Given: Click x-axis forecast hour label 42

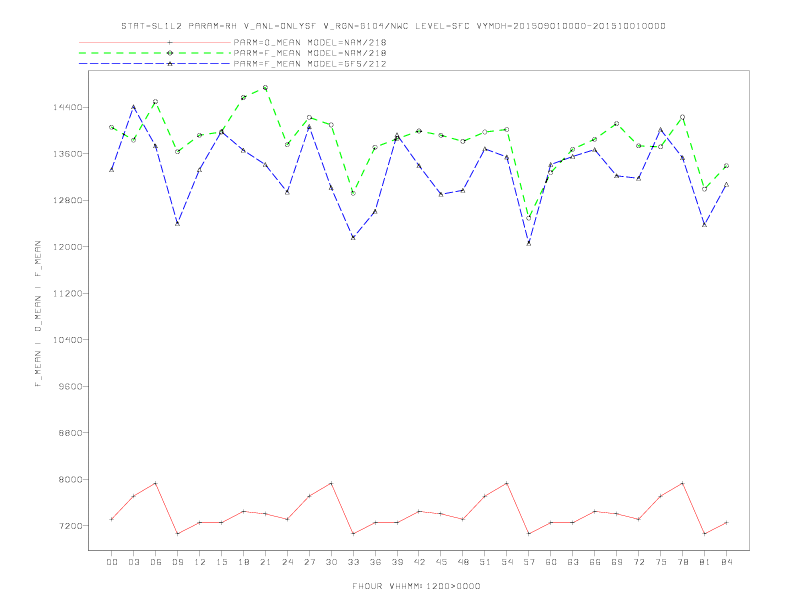Looking at the screenshot, I should (x=419, y=562).
